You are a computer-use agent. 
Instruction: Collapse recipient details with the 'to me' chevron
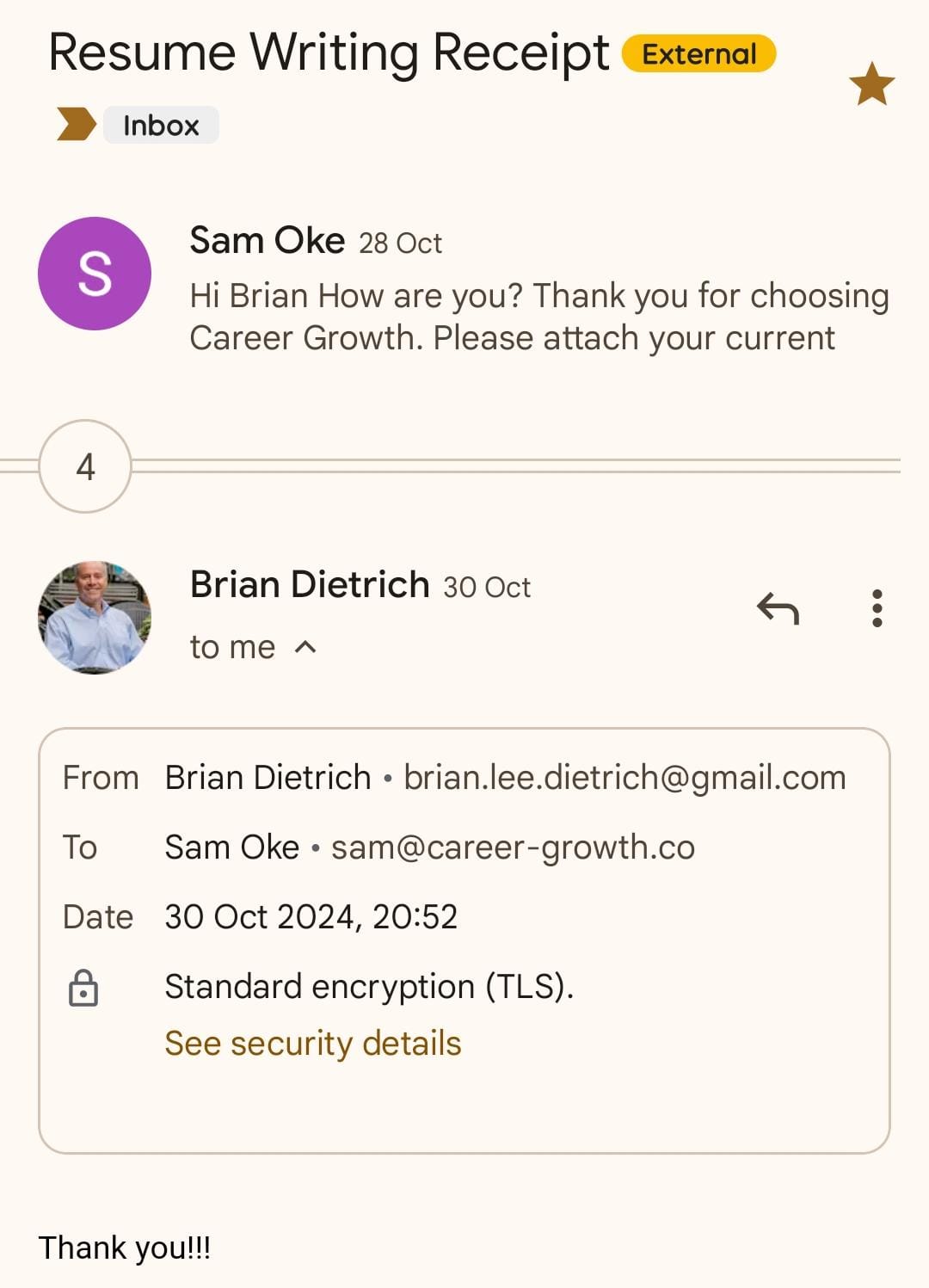[x=305, y=647]
